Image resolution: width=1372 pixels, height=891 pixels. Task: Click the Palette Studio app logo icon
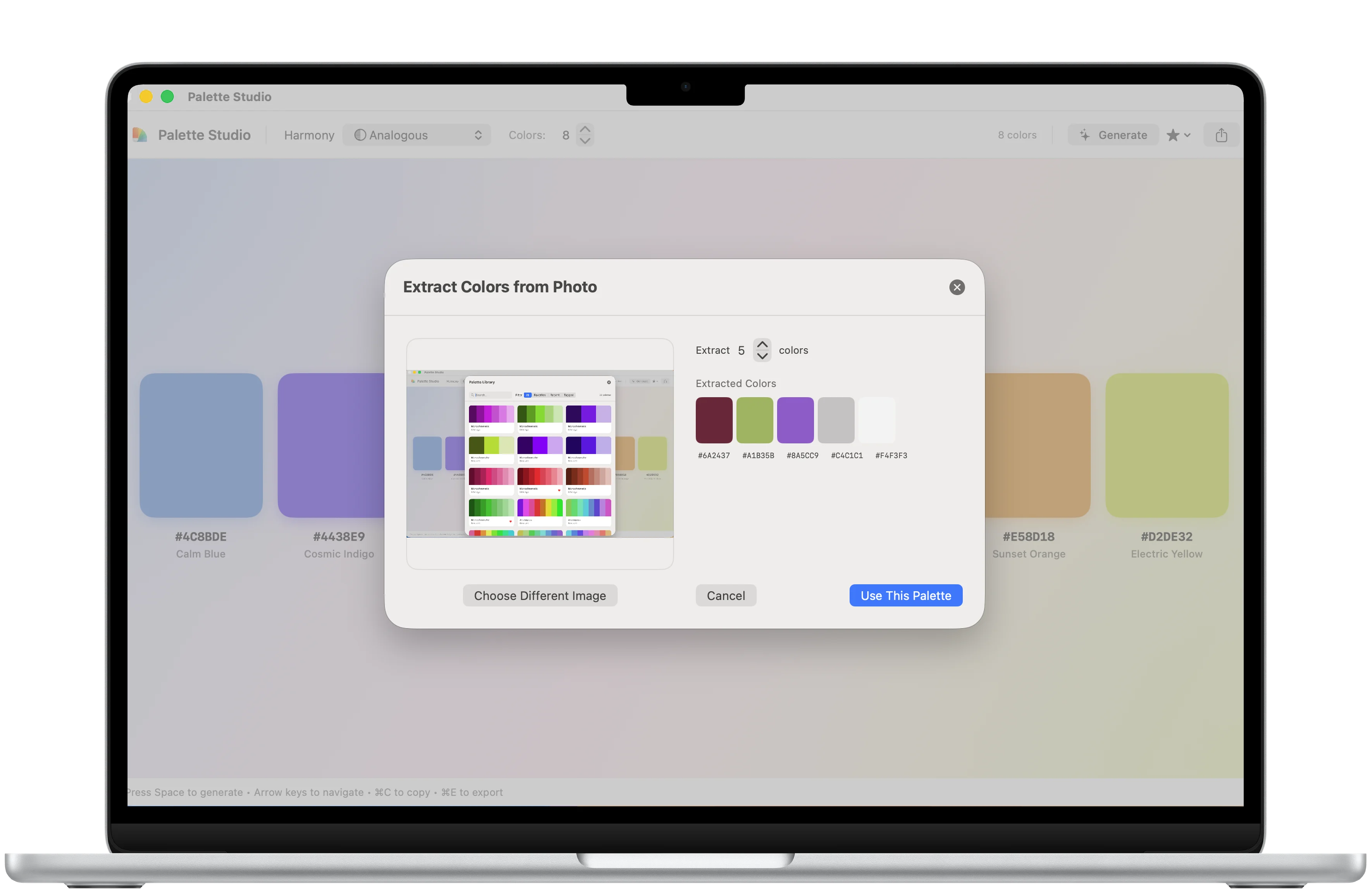coord(140,135)
